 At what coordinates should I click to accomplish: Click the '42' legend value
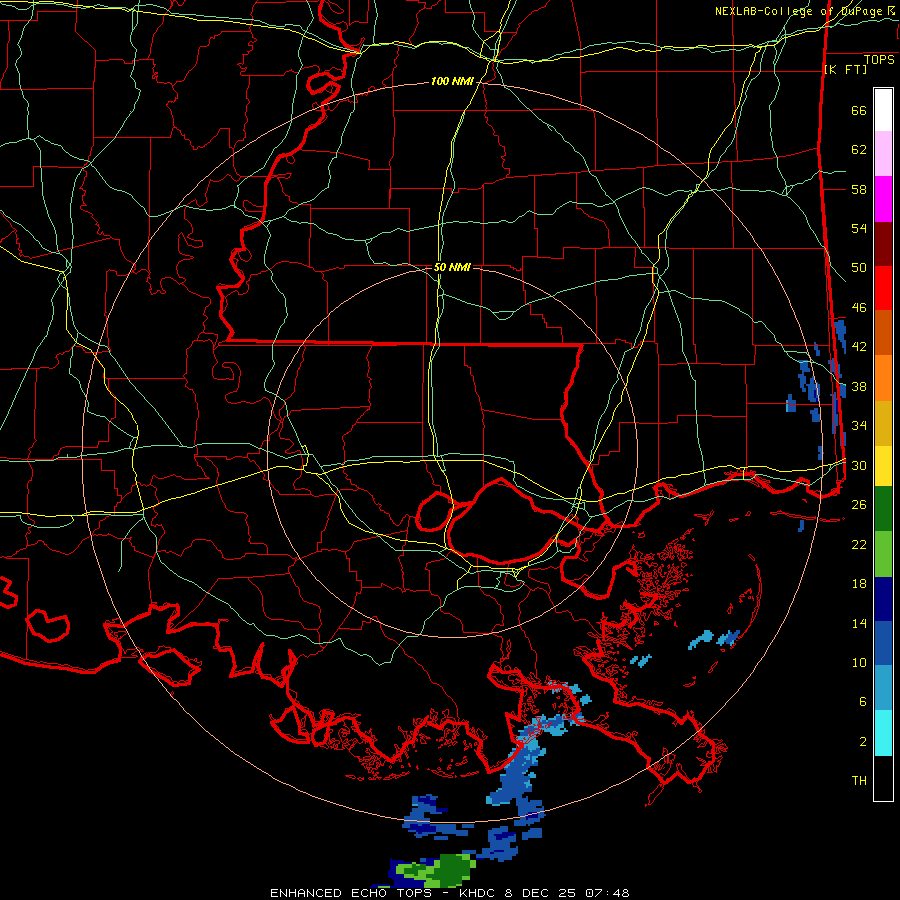coord(859,347)
